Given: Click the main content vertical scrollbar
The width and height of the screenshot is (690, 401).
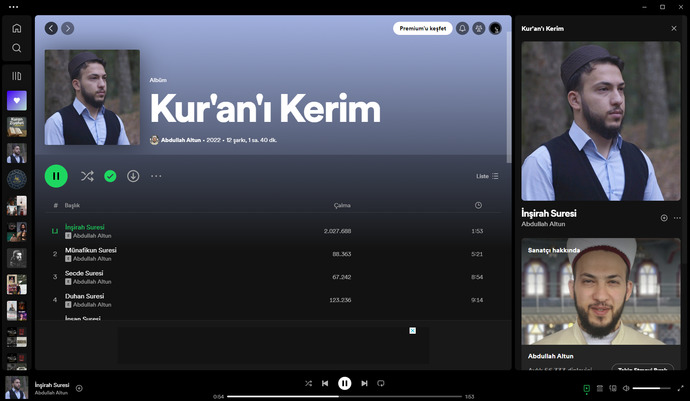Looking at the screenshot, I should (509, 97).
